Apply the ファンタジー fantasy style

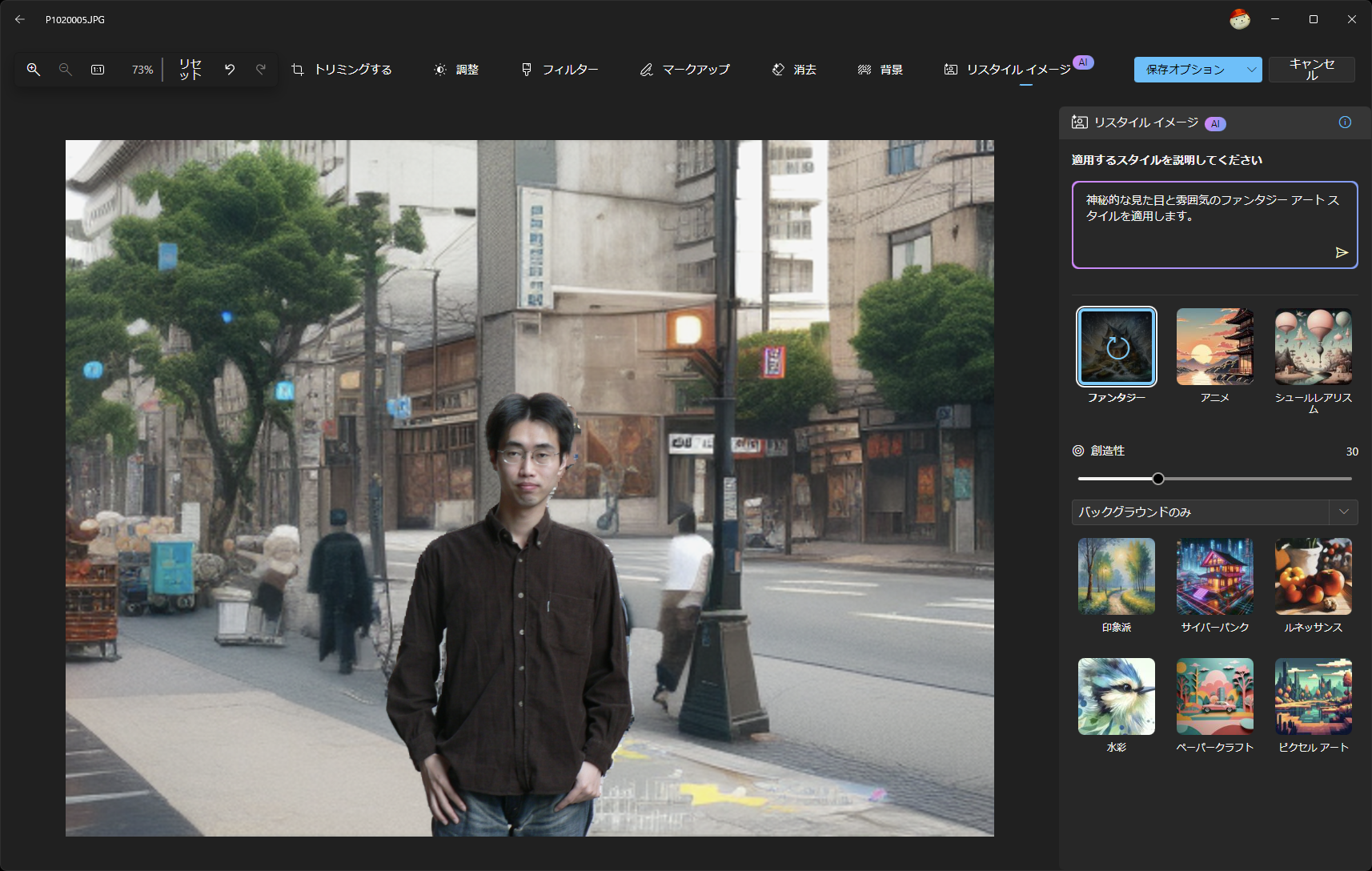point(1117,347)
